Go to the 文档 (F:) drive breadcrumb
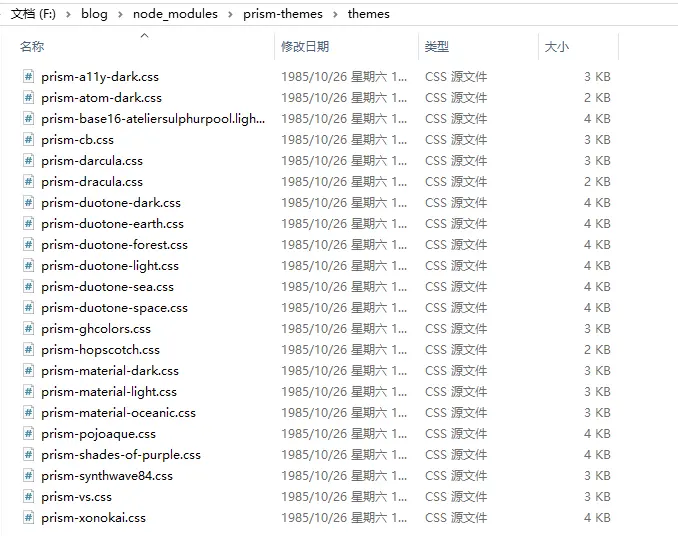This screenshot has height=536, width=678. [33, 14]
